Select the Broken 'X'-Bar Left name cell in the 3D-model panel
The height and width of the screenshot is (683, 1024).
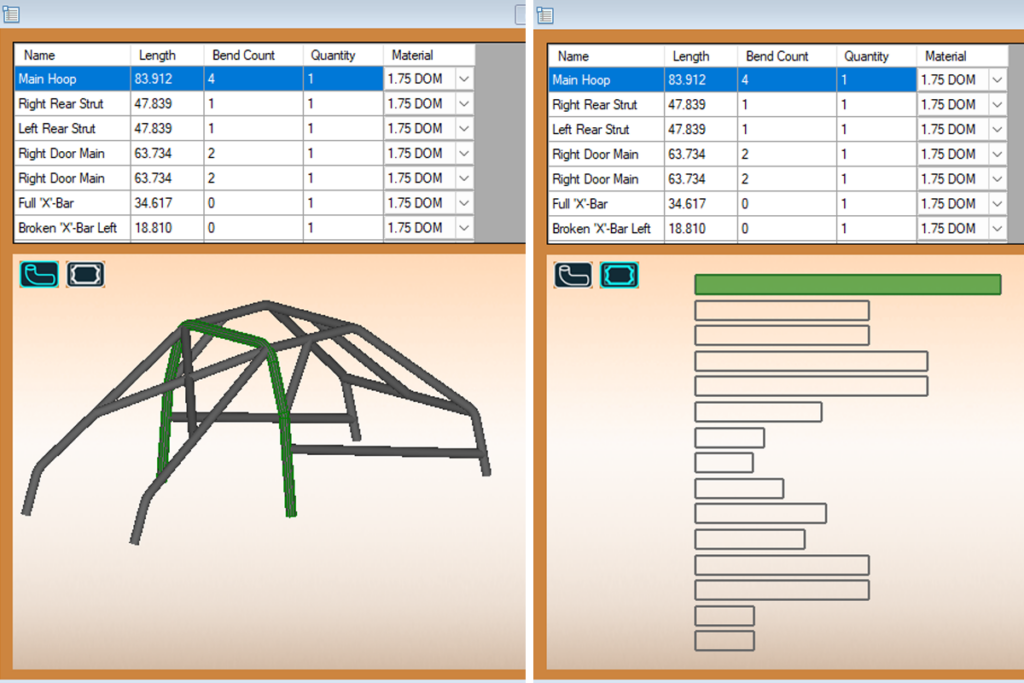72,228
